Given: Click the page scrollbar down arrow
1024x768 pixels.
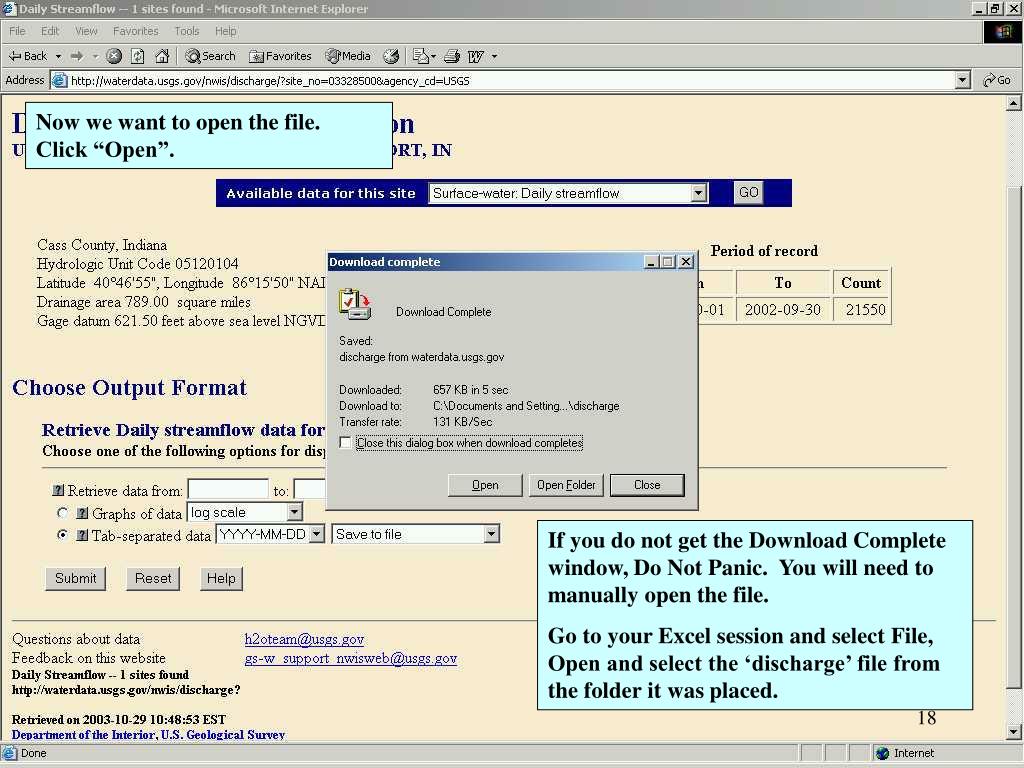Looking at the screenshot, I should click(1013, 731).
